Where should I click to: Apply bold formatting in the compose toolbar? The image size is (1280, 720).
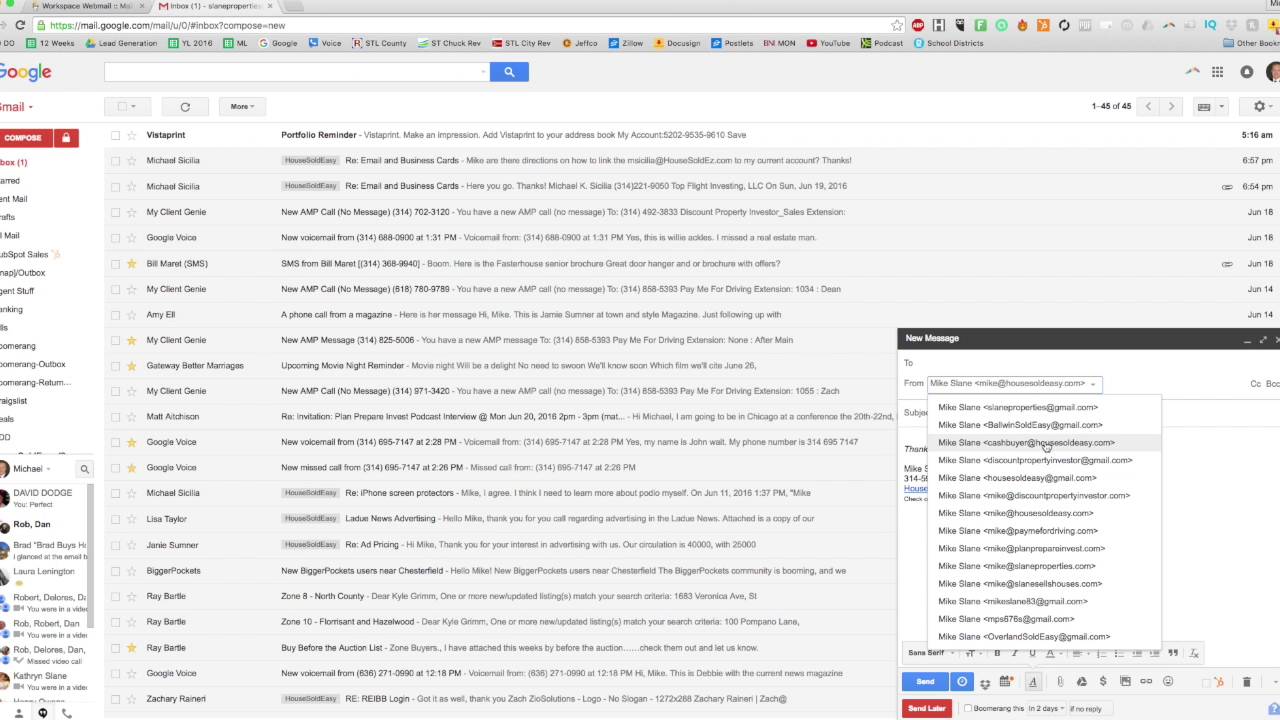point(996,653)
